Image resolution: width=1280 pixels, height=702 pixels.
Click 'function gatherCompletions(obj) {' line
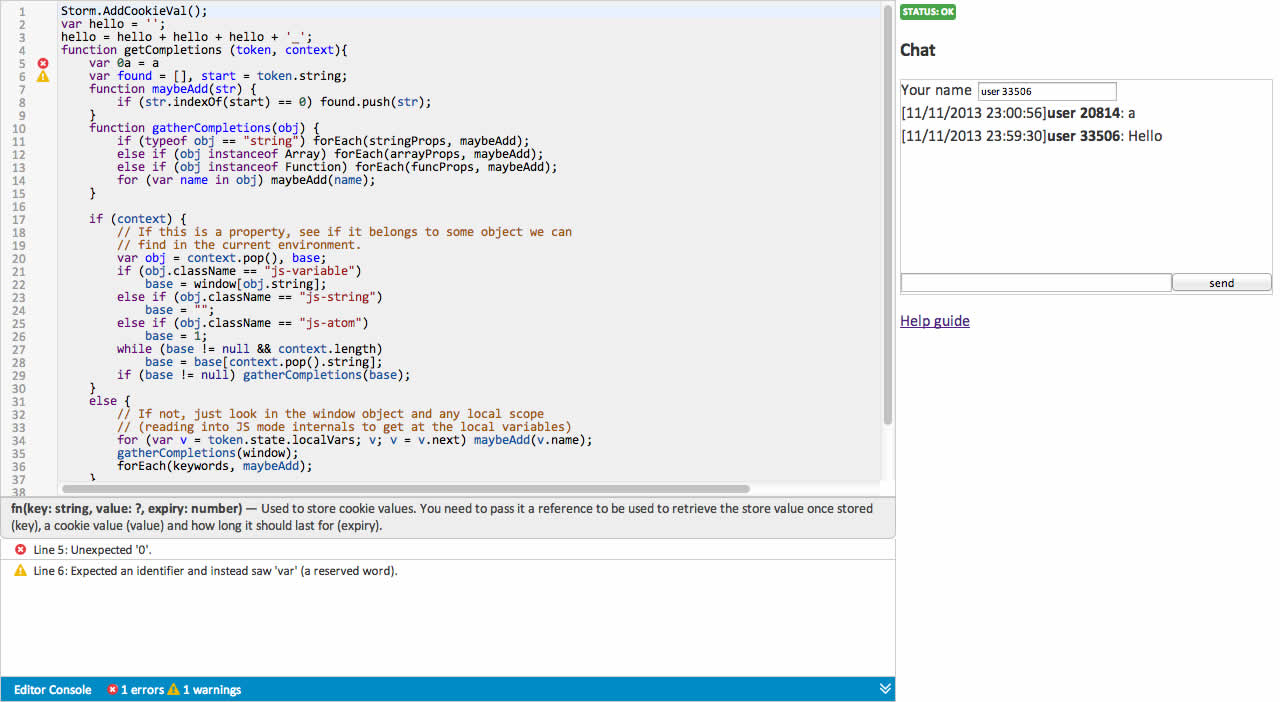[204, 128]
